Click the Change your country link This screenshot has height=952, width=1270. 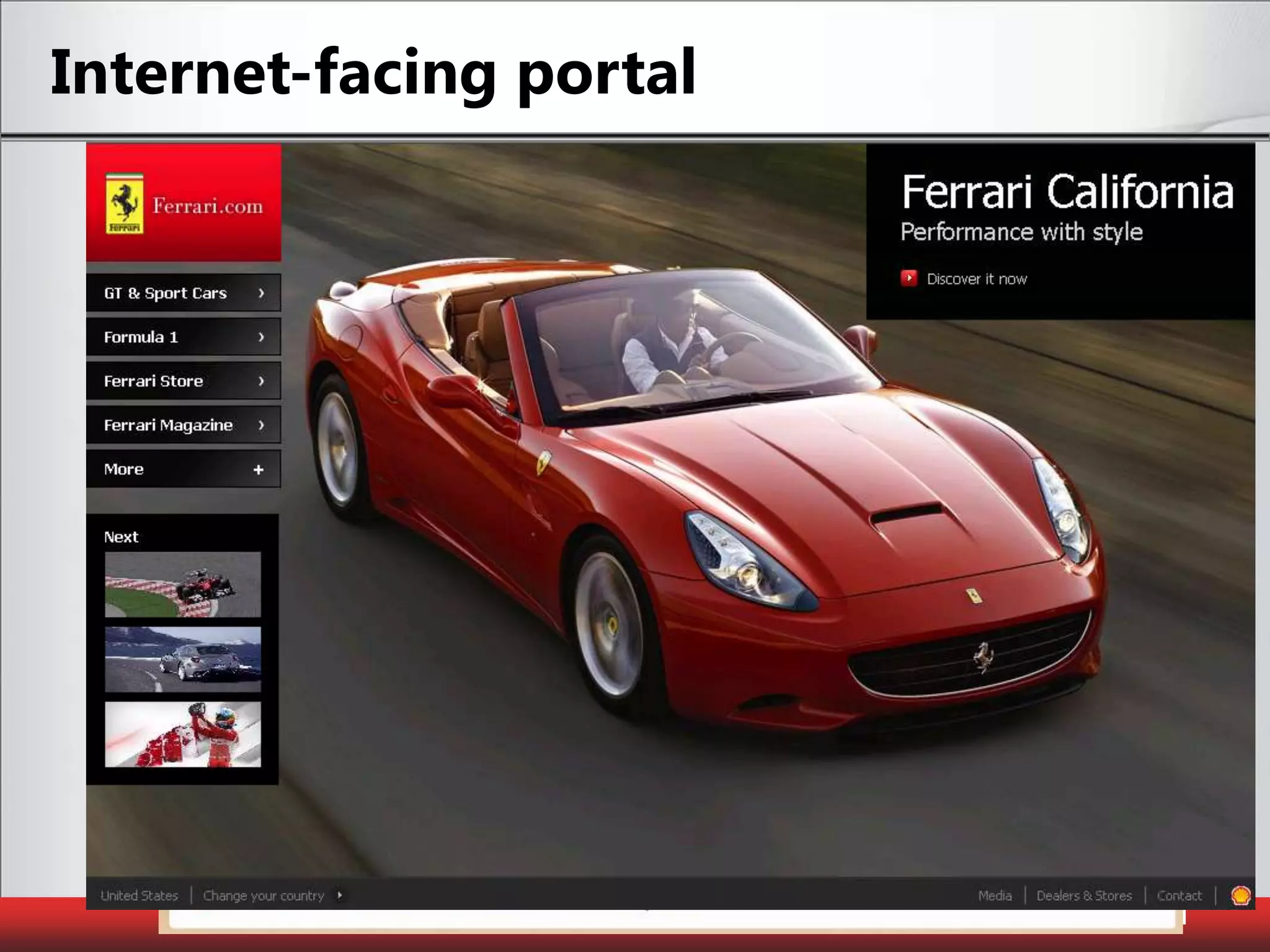(264, 896)
